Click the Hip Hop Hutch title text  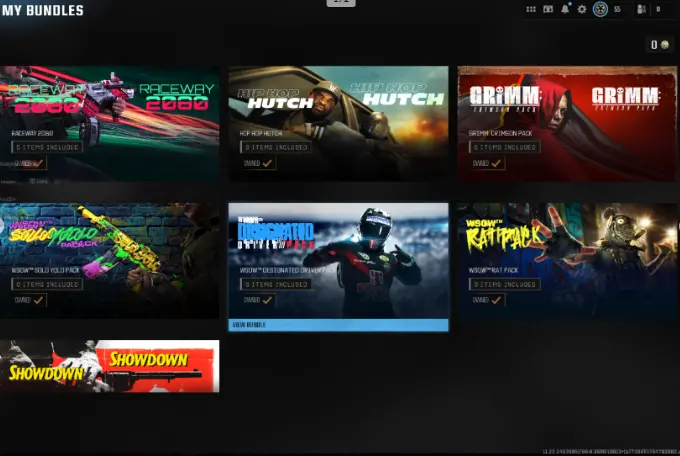(261, 133)
